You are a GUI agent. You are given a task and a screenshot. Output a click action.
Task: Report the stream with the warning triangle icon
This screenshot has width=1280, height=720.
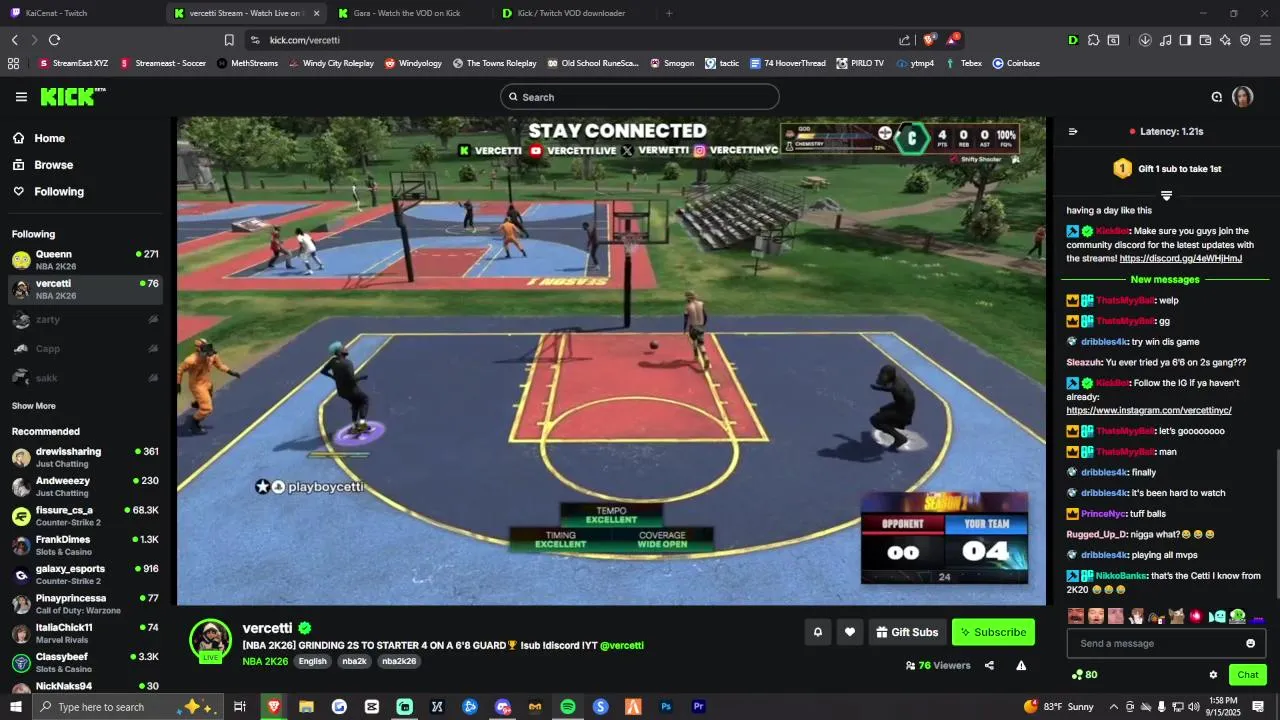click(1021, 665)
